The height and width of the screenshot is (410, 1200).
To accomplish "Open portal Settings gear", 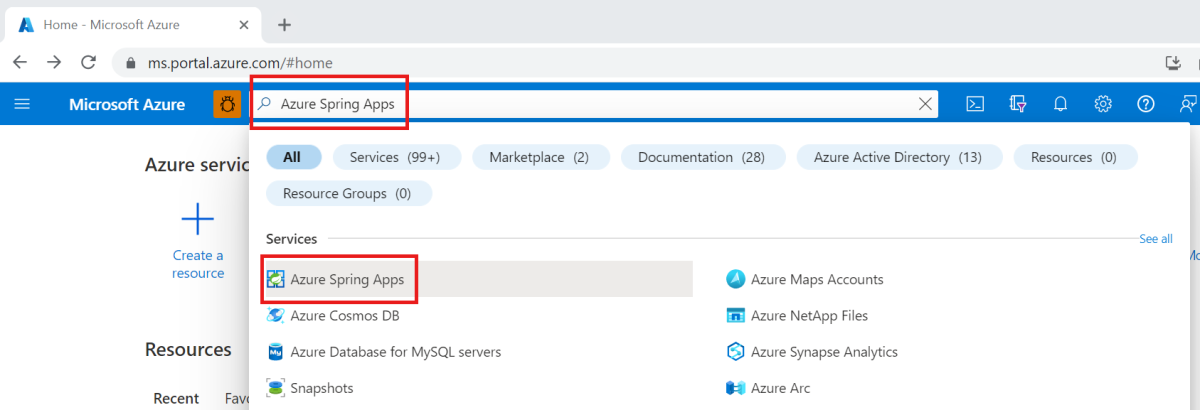I will pos(1103,104).
